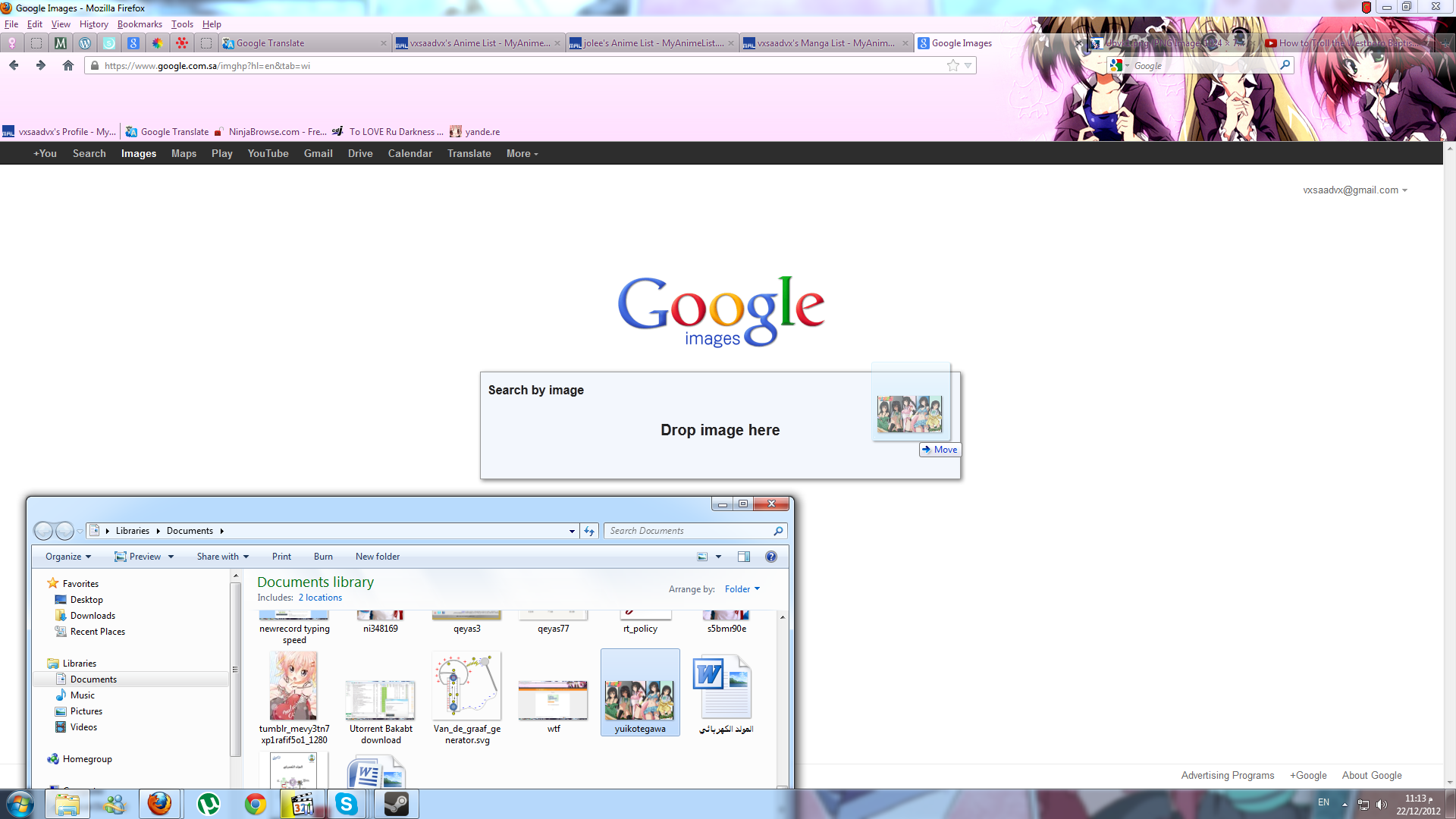Click the EN language indicator in taskbar
The width and height of the screenshot is (1456, 819).
(x=1323, y=802)
